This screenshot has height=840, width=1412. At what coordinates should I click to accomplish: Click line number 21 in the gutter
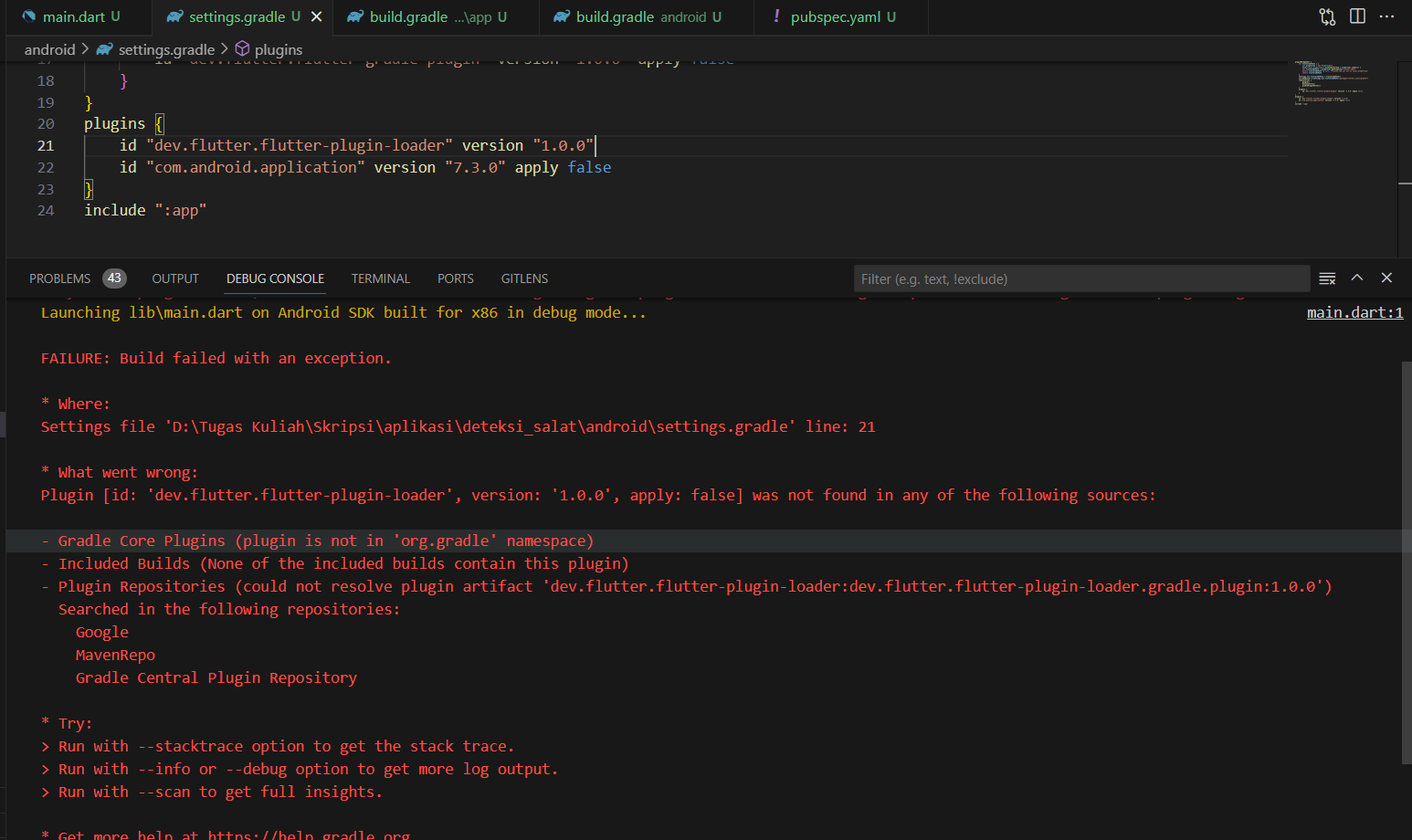46,146
